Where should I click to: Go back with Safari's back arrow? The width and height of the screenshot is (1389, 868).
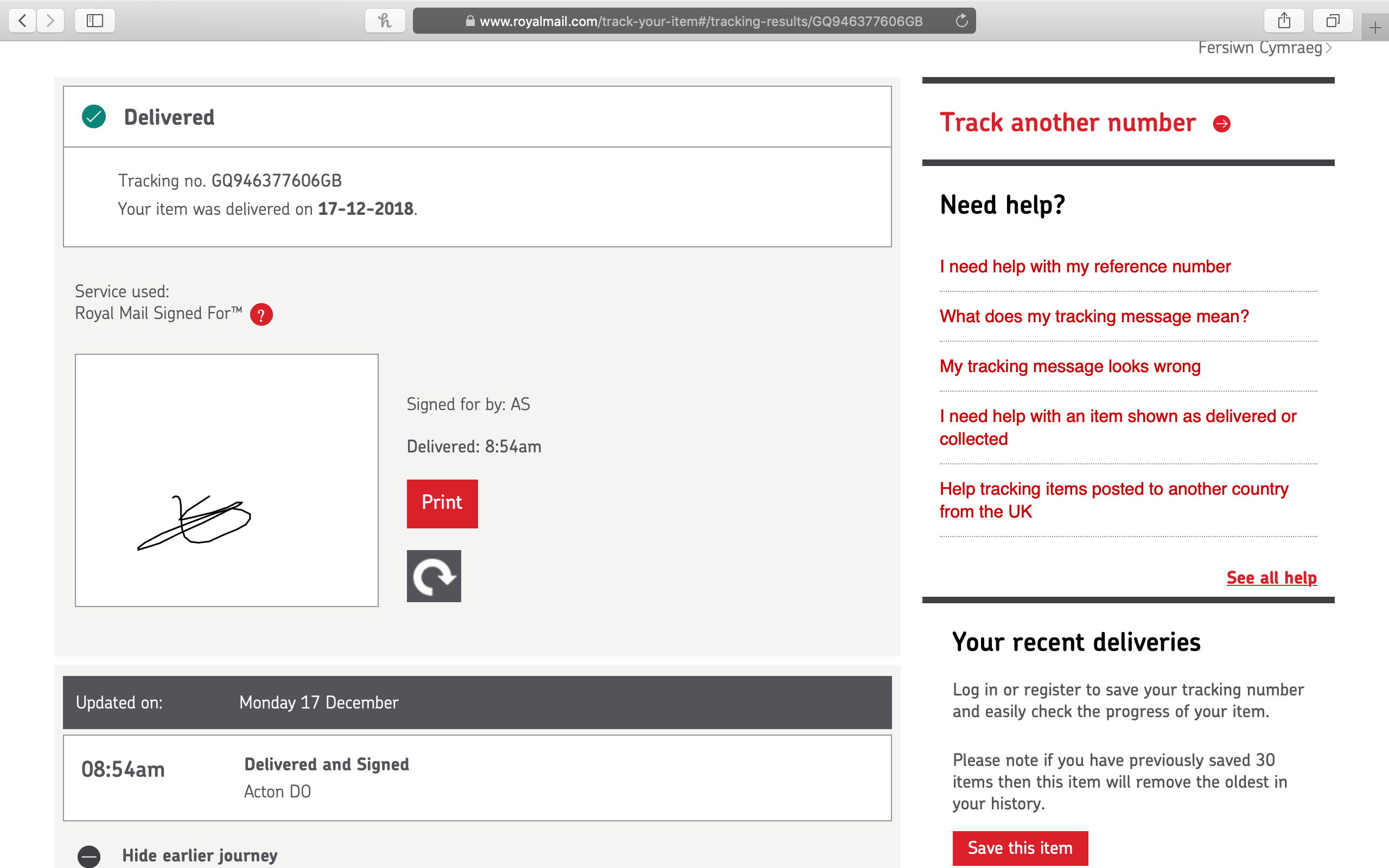pyautogui.click(x=22, y=21)
